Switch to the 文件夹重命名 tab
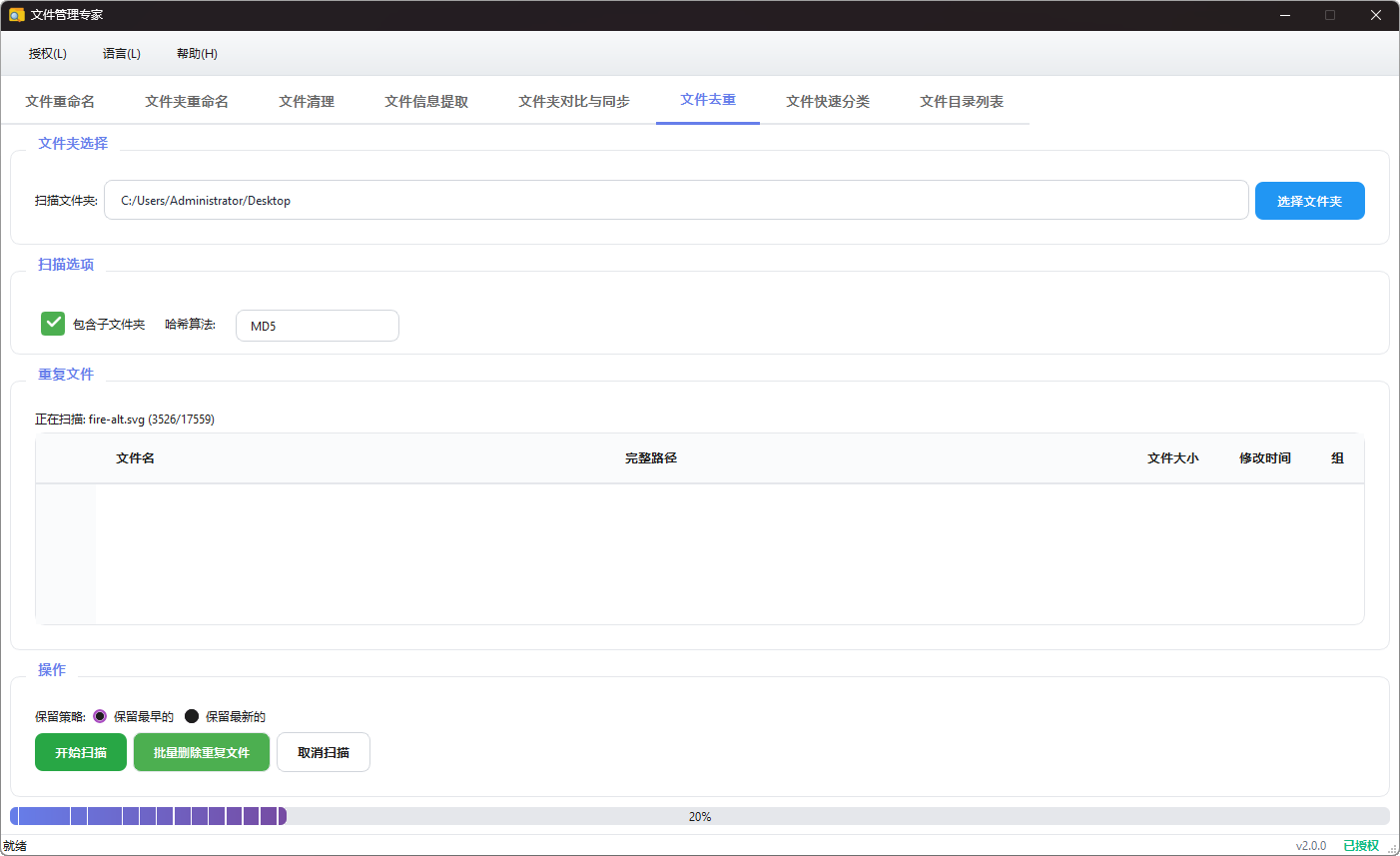This screenshot has height=856, width=1400. [x=186, y=101]
